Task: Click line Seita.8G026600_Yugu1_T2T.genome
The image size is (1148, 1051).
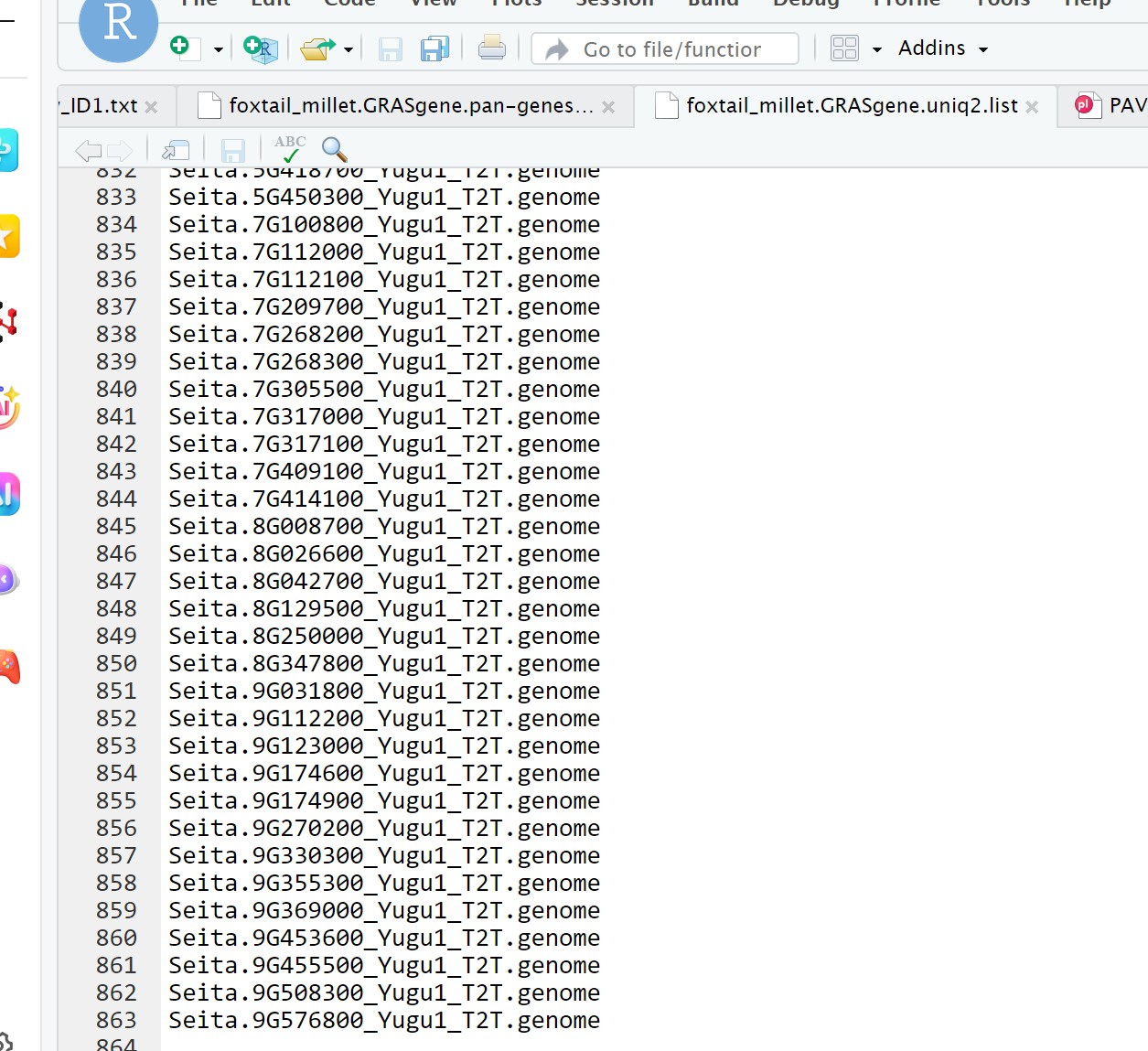Action: click(x=384, y=554)
